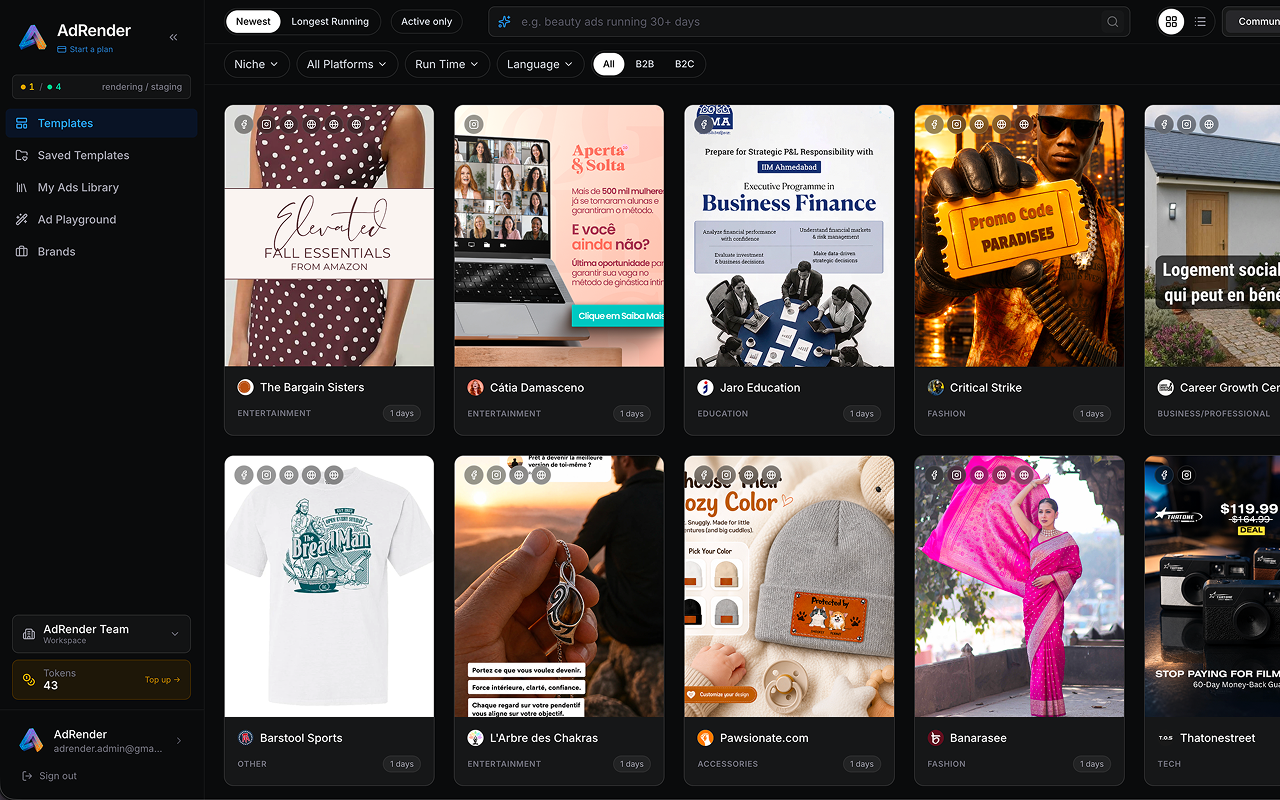This screenshot has height=800, width=1280.
Task: Open Ad Playground in the sidebar
Action: (x=101, y=219)
